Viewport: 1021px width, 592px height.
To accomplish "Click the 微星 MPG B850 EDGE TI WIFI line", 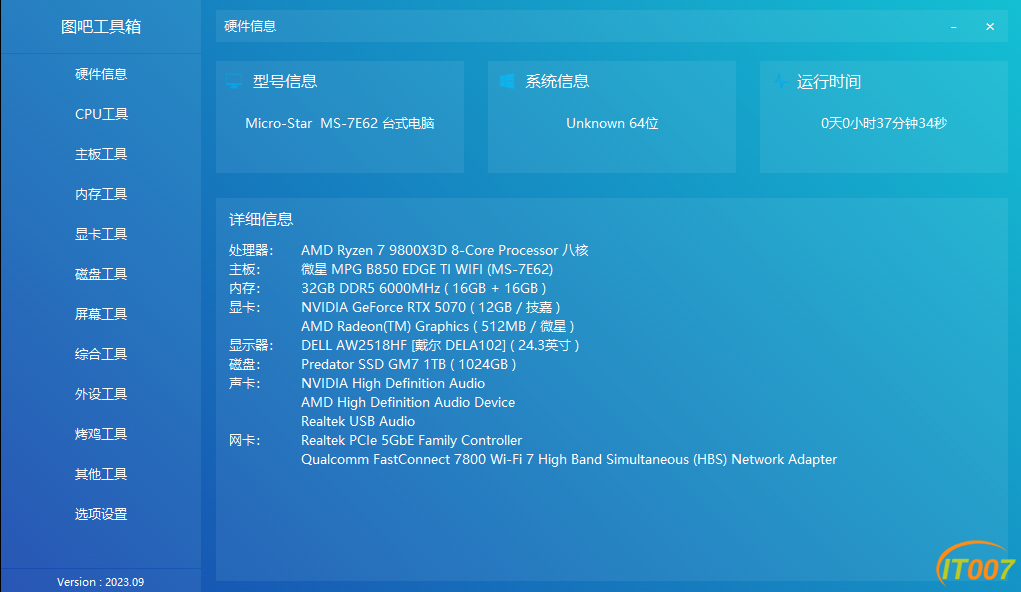I will (x=427, y=269).
